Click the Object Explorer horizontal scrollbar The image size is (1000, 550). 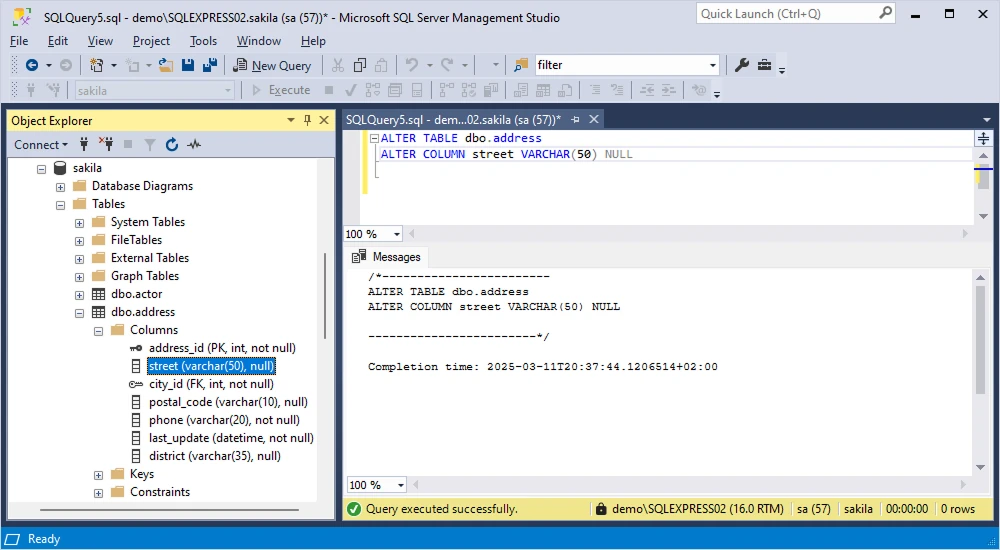170,510
